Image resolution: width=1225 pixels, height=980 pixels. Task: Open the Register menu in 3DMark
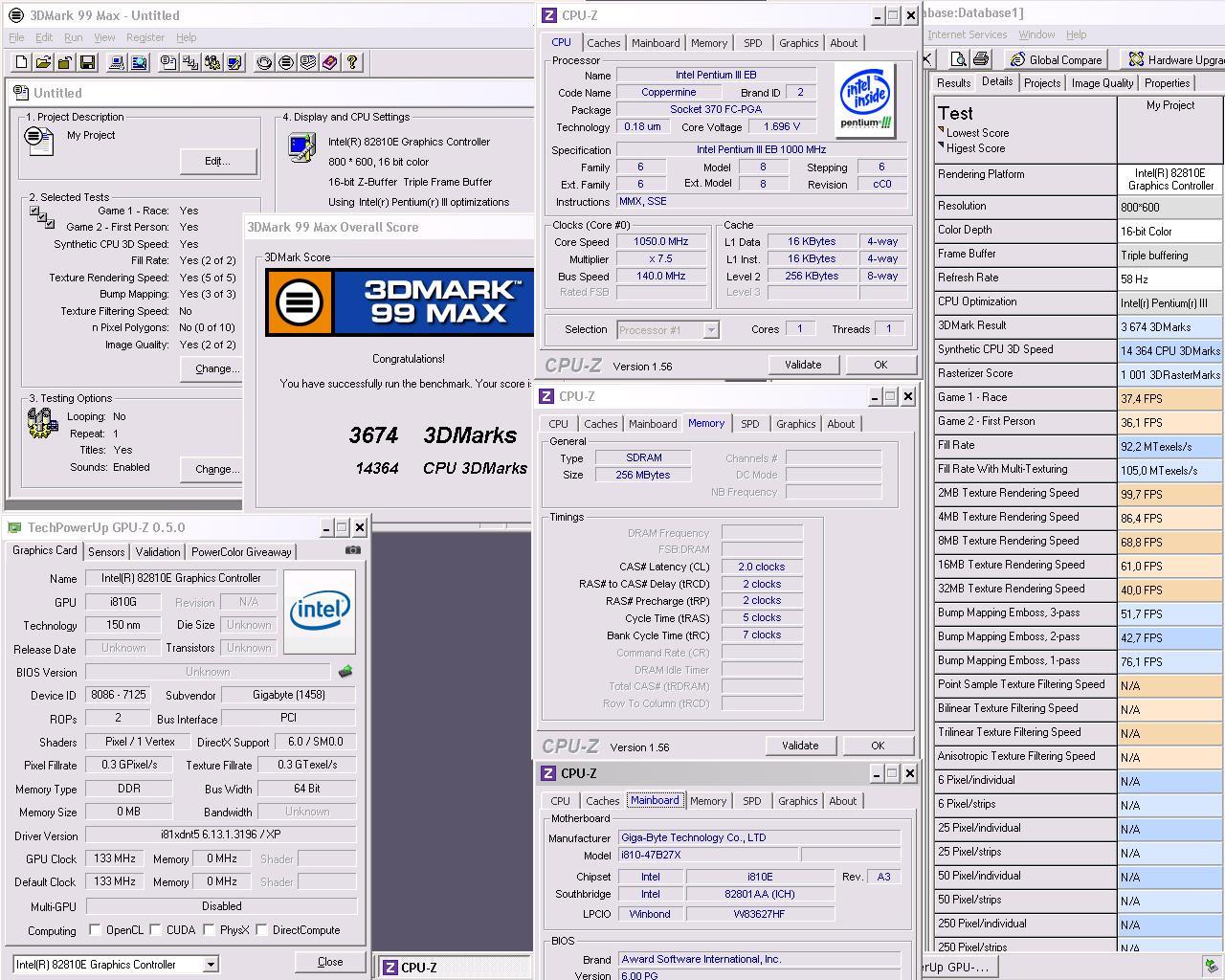pyautogui.click(x=145, y=37)
